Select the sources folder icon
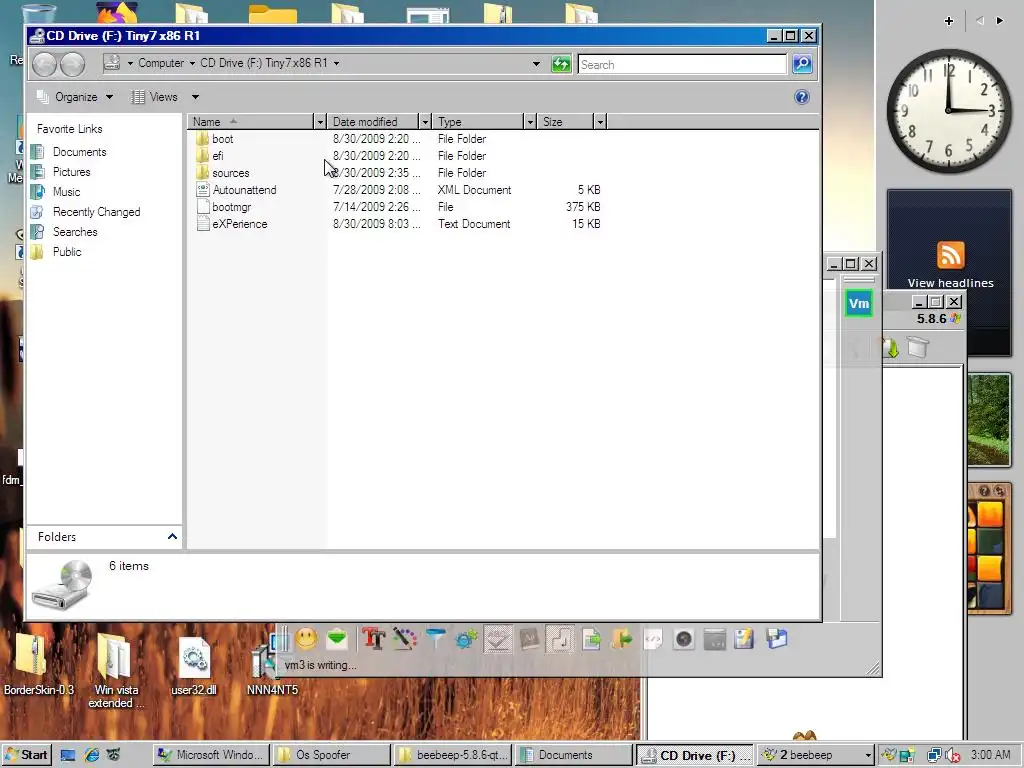 coord(202,173)
